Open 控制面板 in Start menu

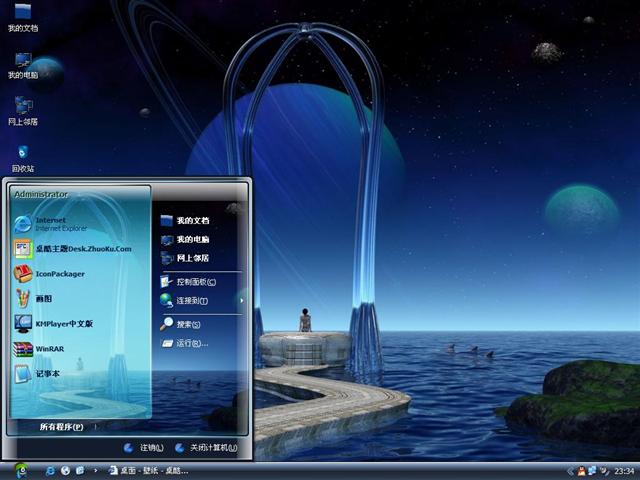click(x=194, y=282)
